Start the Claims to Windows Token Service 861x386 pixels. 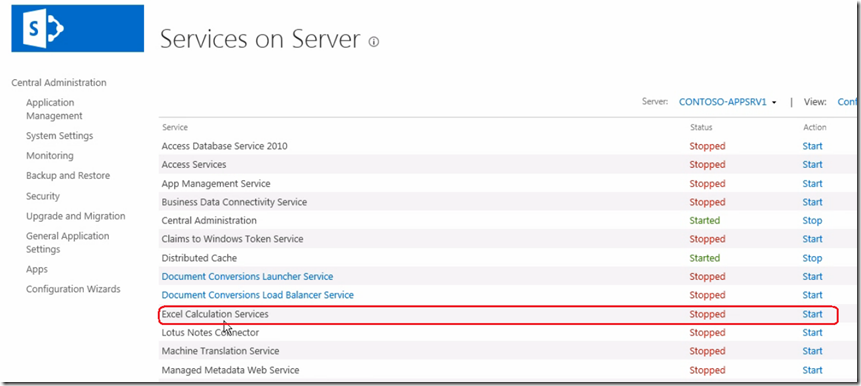812,239
